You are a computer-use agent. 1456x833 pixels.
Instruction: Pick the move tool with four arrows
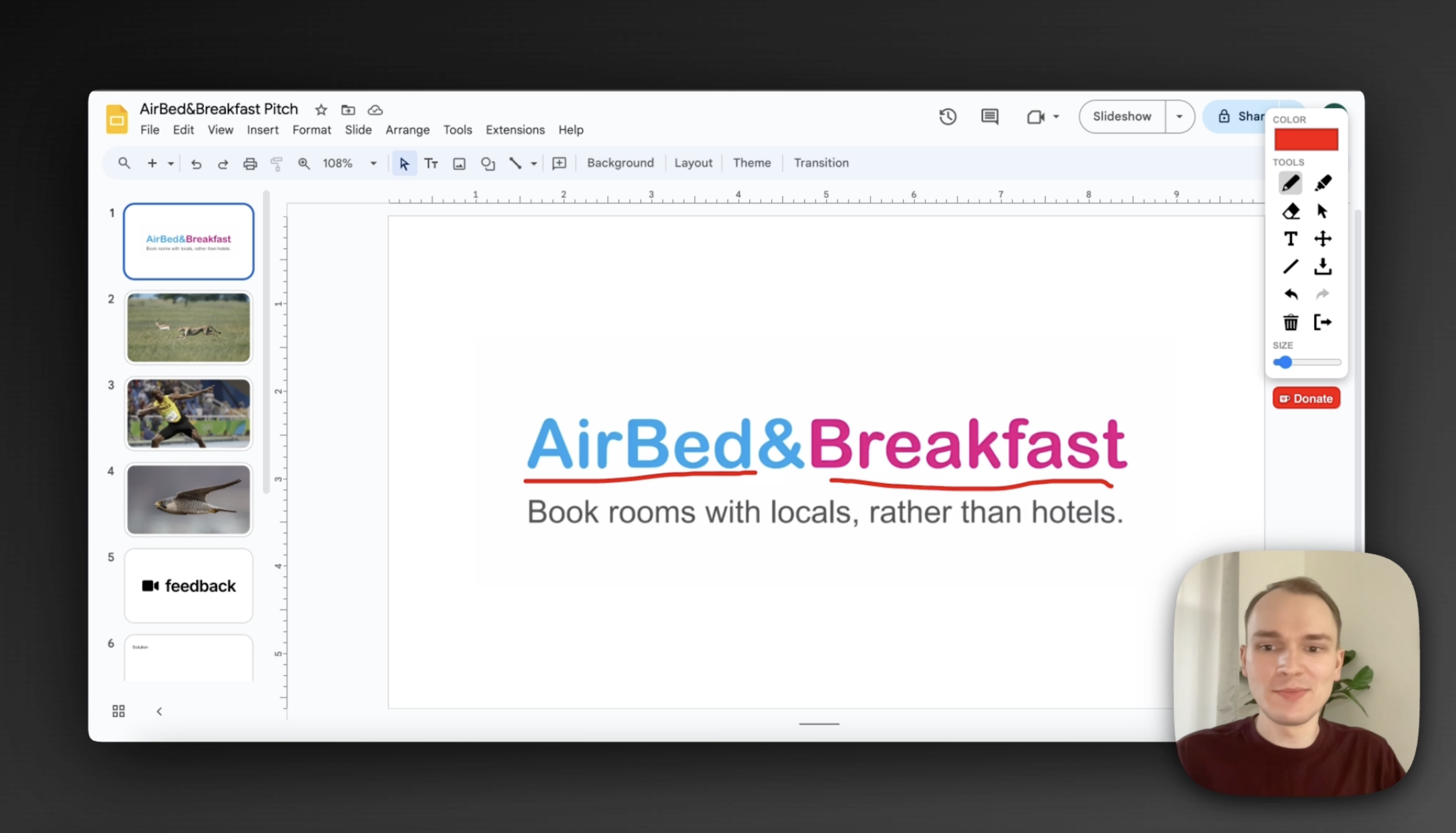(1323, 238)
